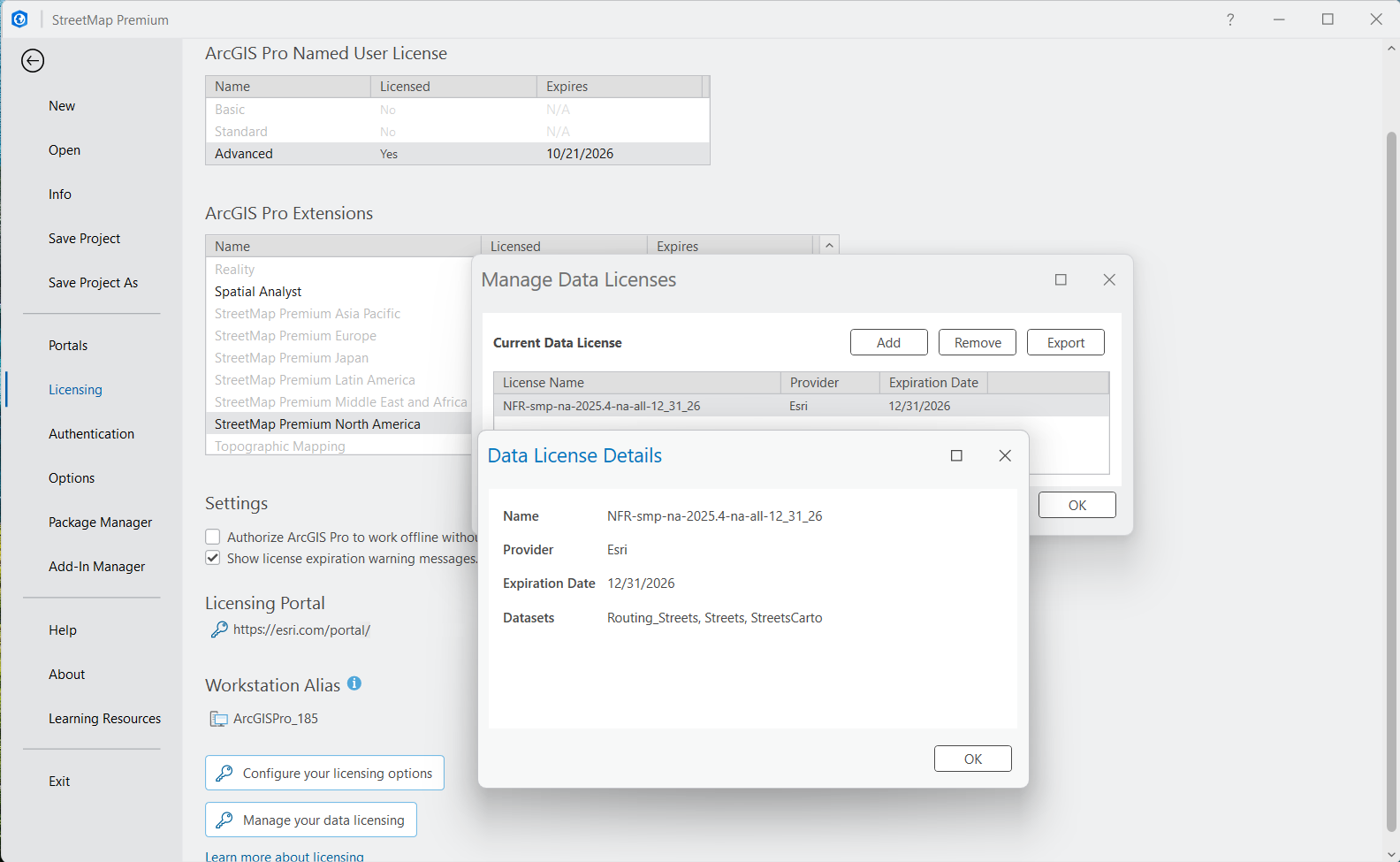Open the Help item

click(x=63, y=630)
